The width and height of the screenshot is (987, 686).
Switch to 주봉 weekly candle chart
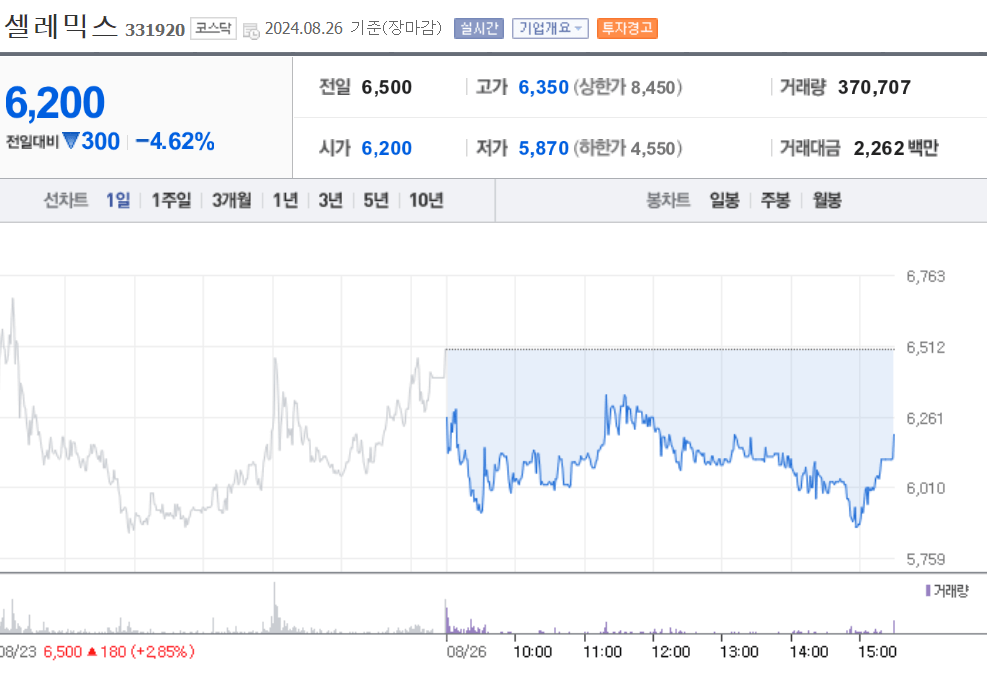click(x=776, y=200)
